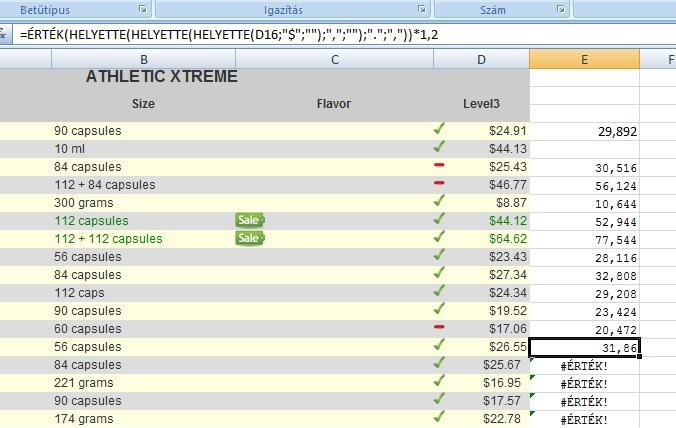Select the cell with value 28,116

[584, 257]
